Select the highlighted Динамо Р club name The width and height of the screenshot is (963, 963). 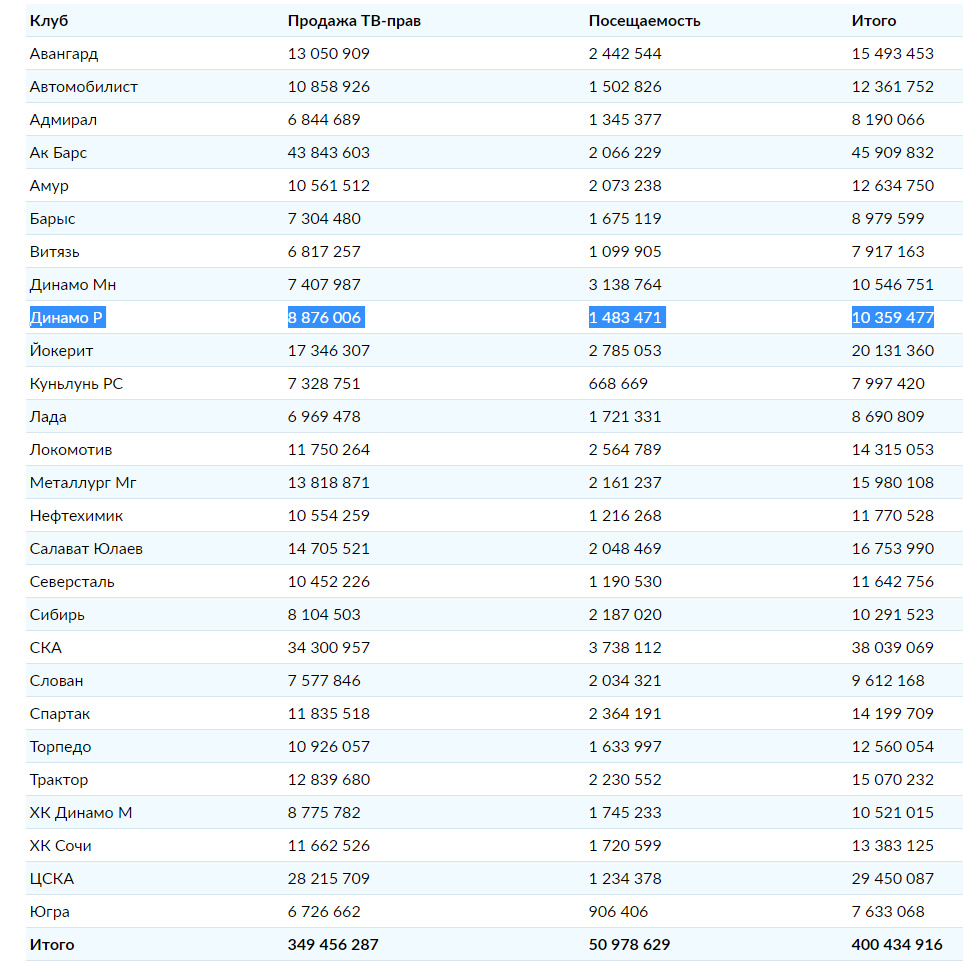pos(68,318)
